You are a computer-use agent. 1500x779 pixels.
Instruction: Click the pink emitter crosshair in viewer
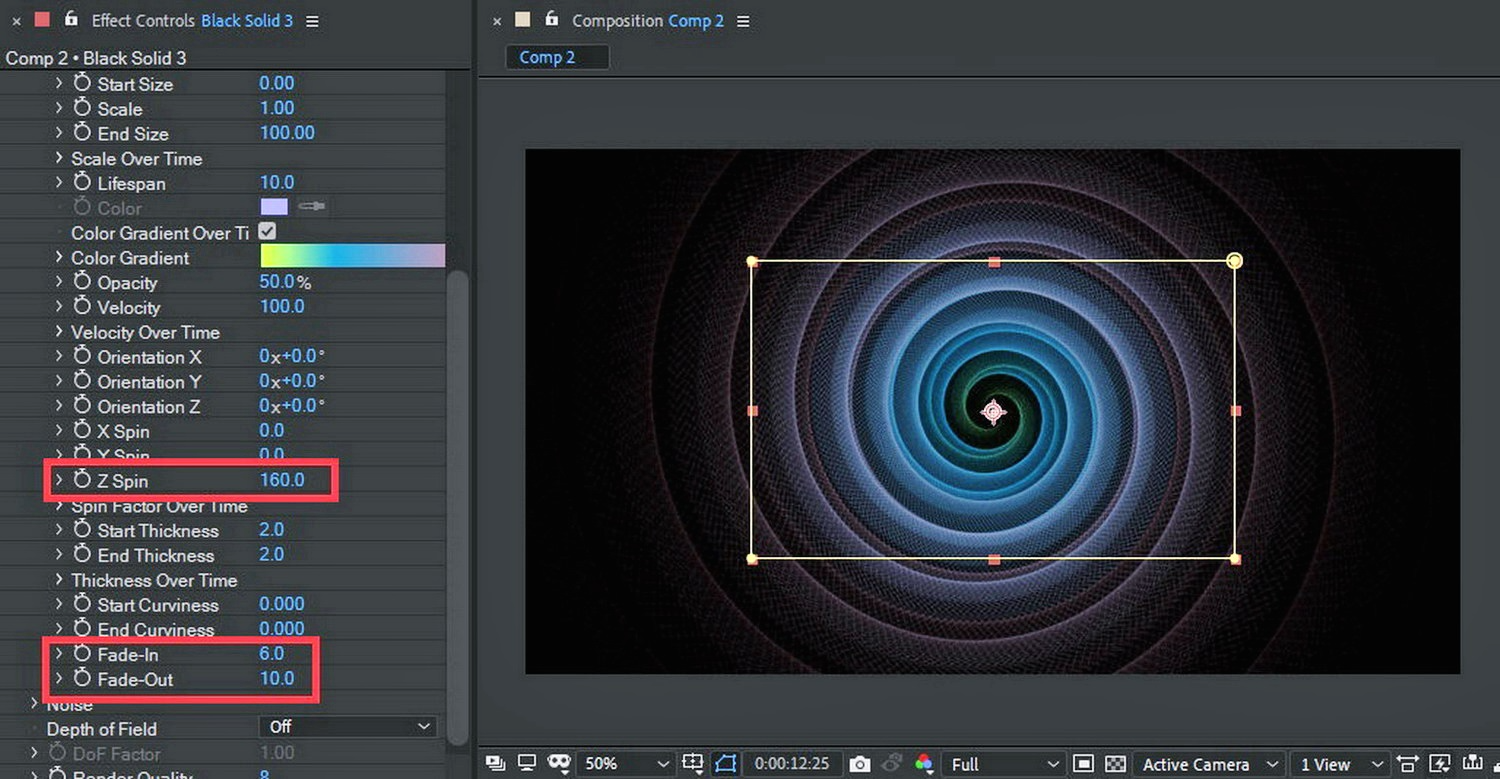[x=993, y=411]
